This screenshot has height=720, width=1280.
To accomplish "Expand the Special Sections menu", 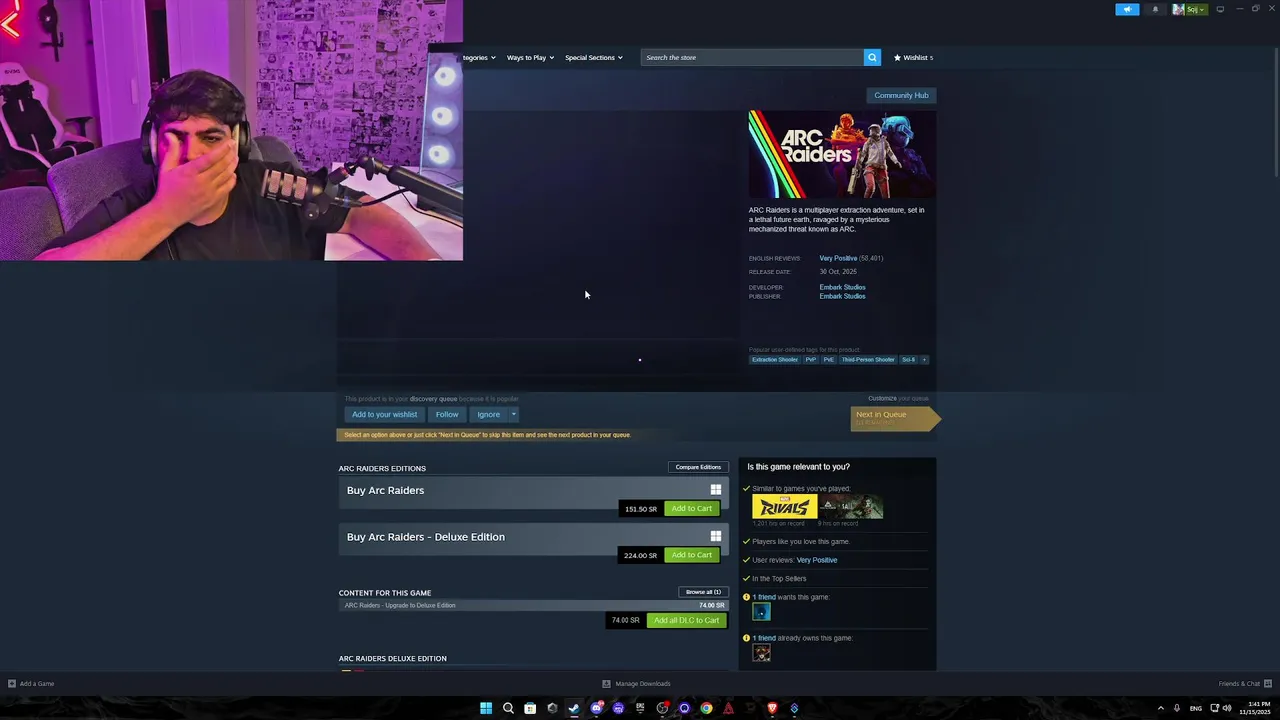I will [593, 57].
